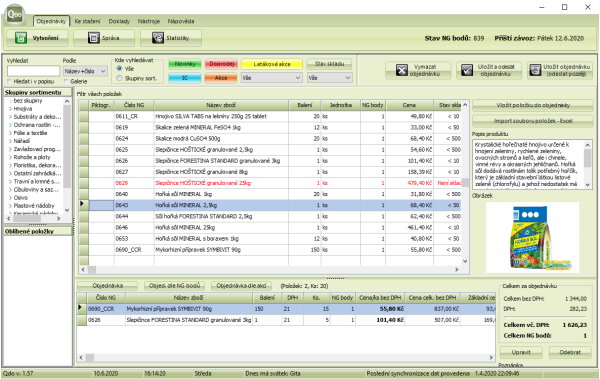Expand the Hnojiva tree group
This screenshot has width=600, height=379.
coord(10,109)
